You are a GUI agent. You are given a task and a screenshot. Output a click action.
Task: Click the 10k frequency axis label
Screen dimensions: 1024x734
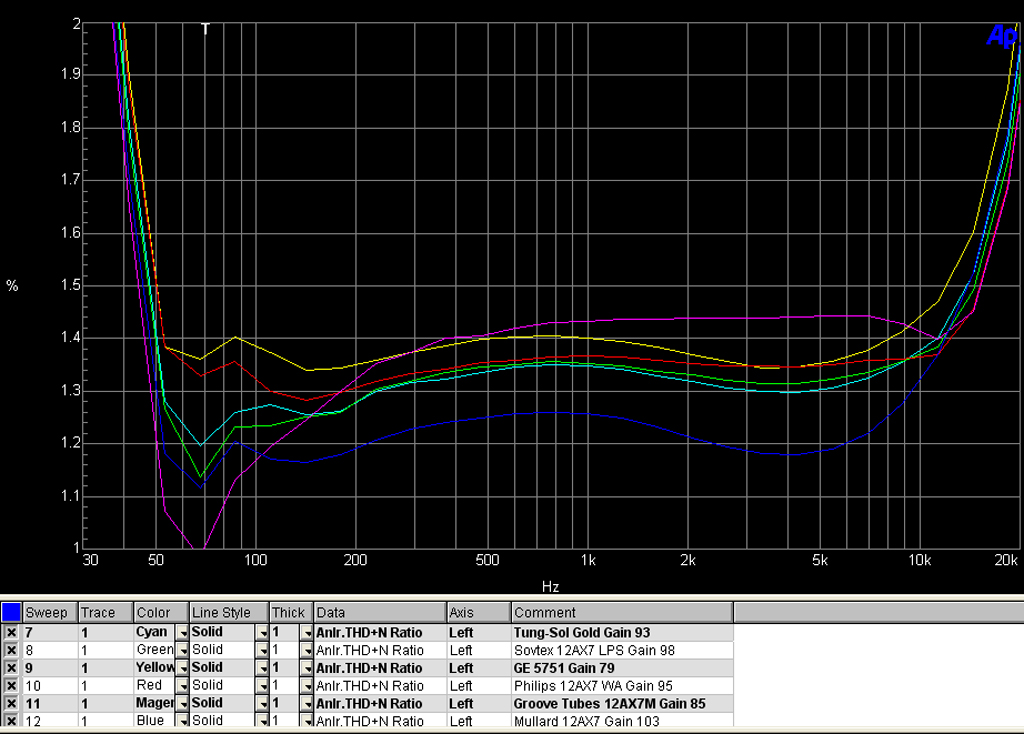tap(920, 560)
